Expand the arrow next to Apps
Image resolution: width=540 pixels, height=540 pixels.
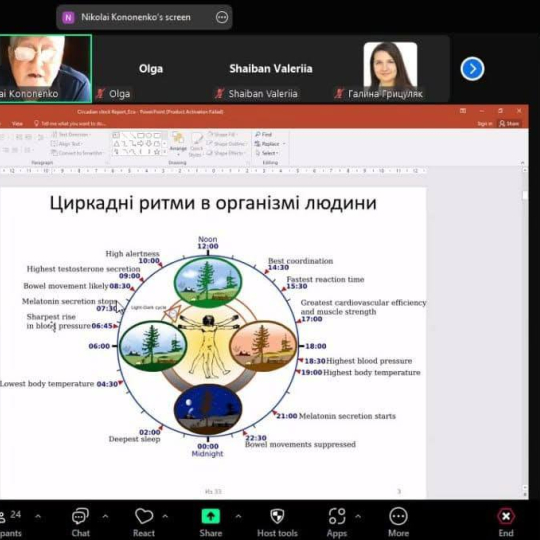358,516
